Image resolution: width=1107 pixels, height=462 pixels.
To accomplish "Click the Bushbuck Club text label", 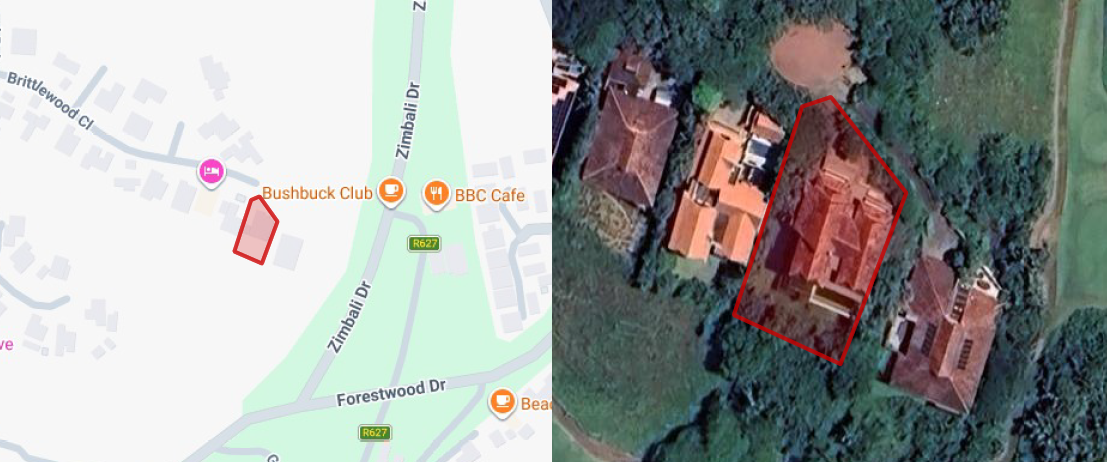I will point(317,193).
